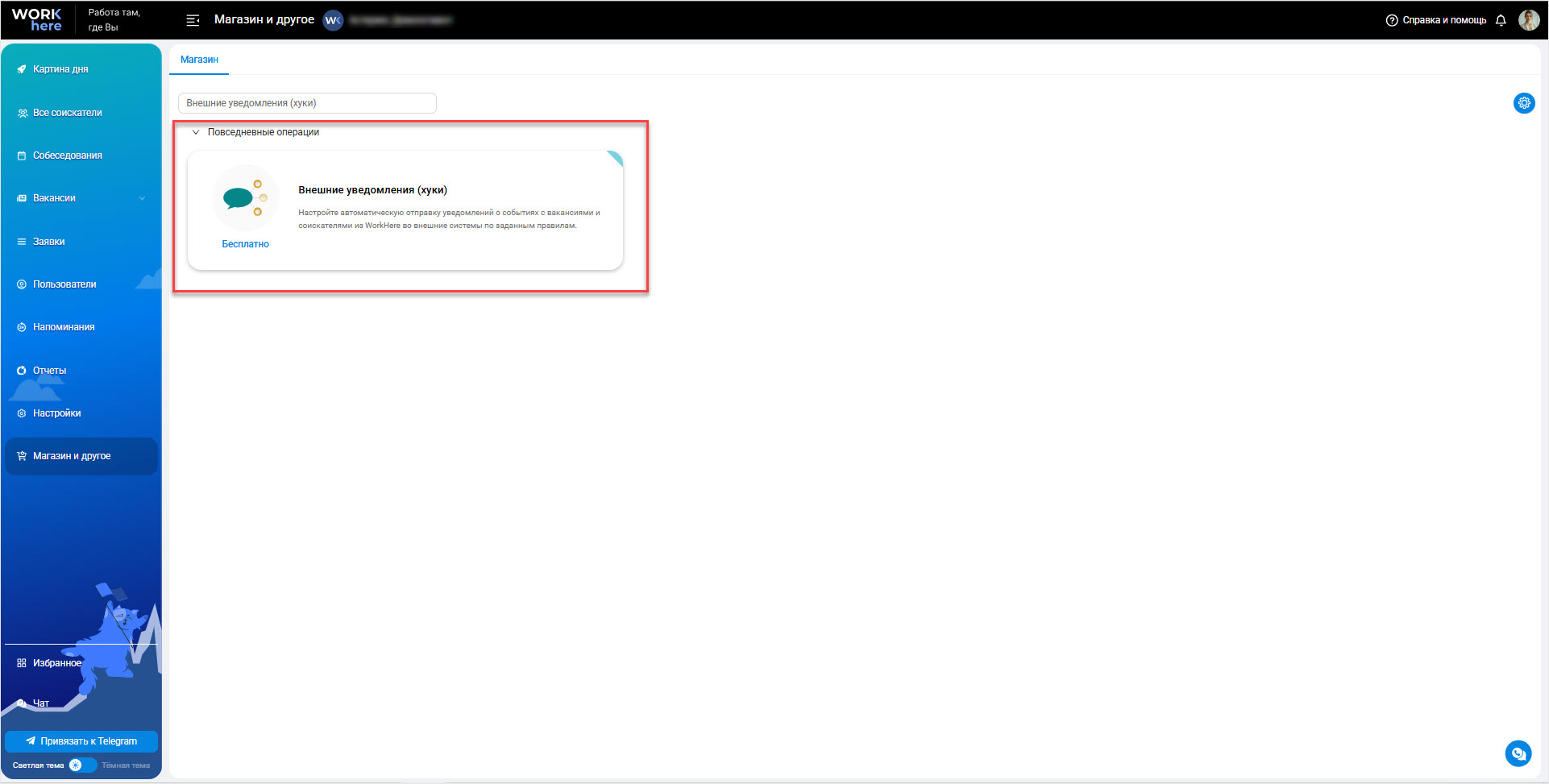Click the rocket icon beside Картина дня
Screen dimensions: 1549x784
22,69
